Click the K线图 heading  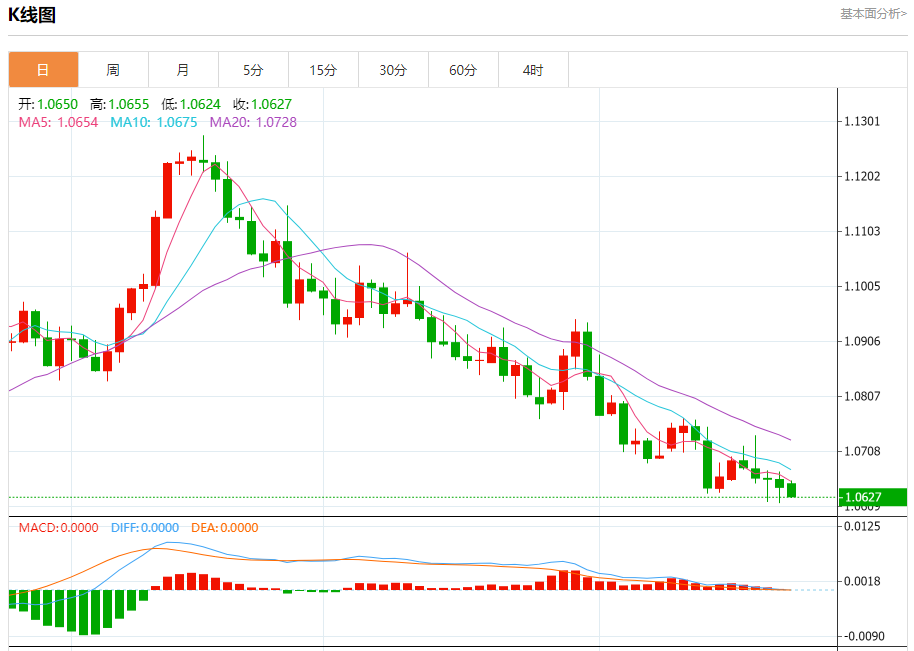coord(32,15)
